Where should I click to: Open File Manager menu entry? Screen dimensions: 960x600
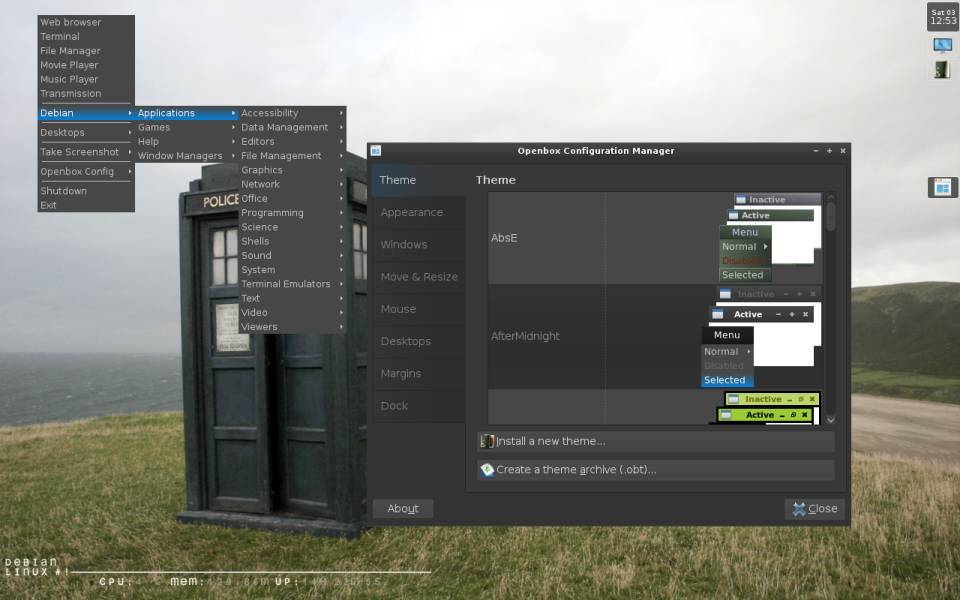pos(86,51)
